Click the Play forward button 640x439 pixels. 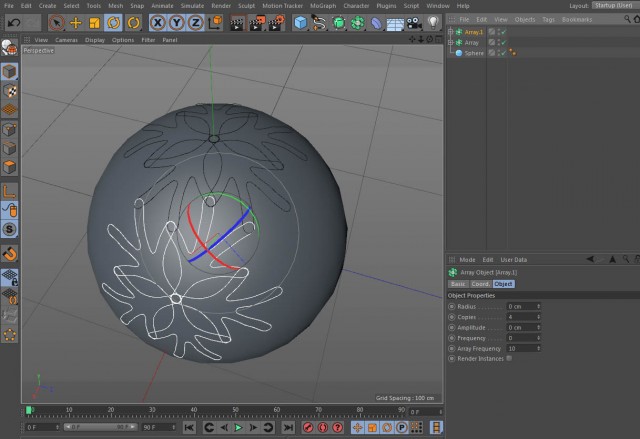238,428
